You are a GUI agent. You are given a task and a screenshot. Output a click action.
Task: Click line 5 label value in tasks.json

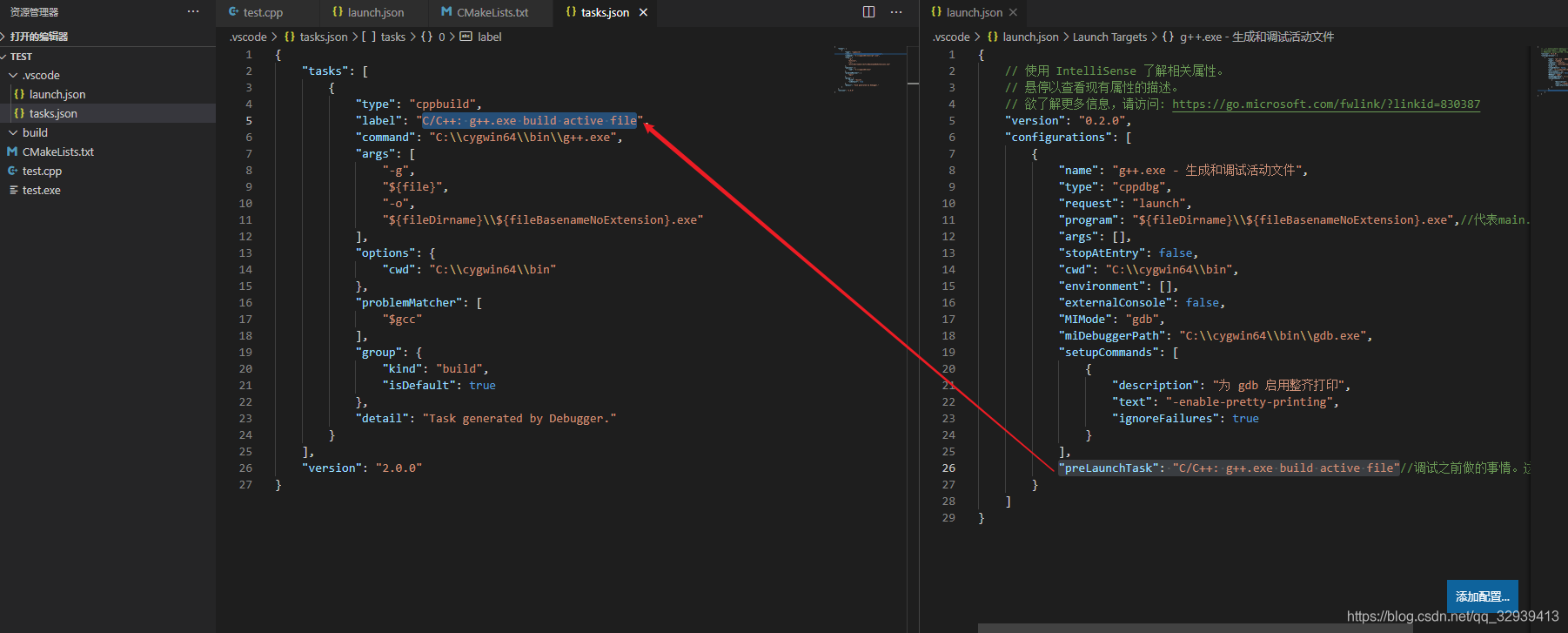[x=529, y=120]
